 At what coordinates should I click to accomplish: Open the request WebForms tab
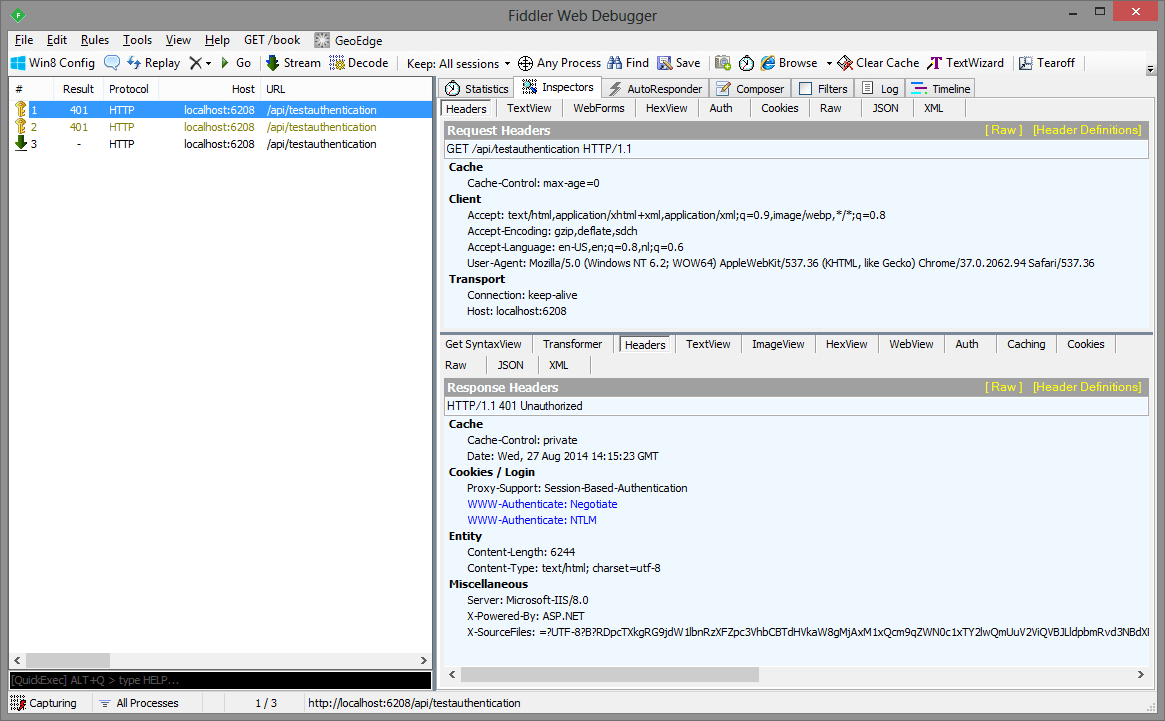coord(599,109)
